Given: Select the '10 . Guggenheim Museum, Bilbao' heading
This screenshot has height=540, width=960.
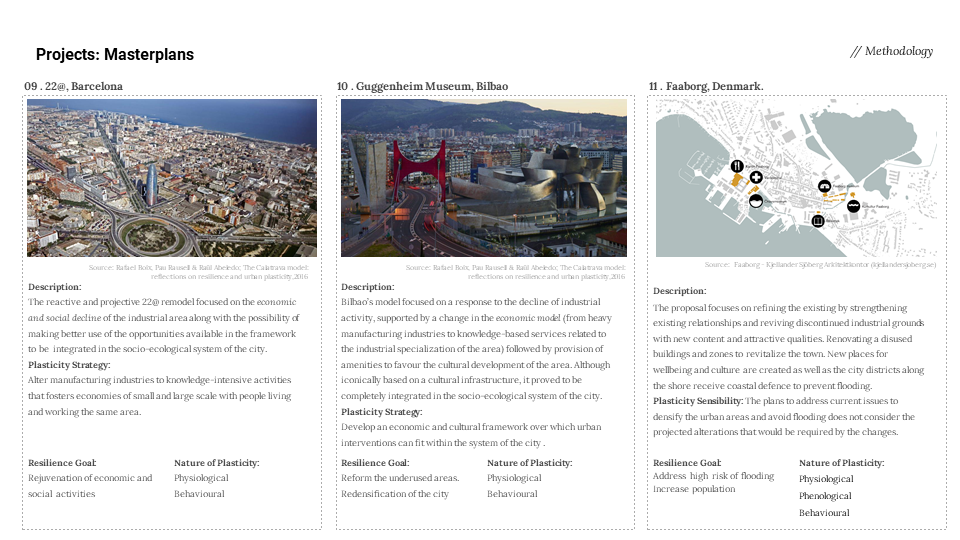Looking at the screenshot, I should tap(422, 87).
